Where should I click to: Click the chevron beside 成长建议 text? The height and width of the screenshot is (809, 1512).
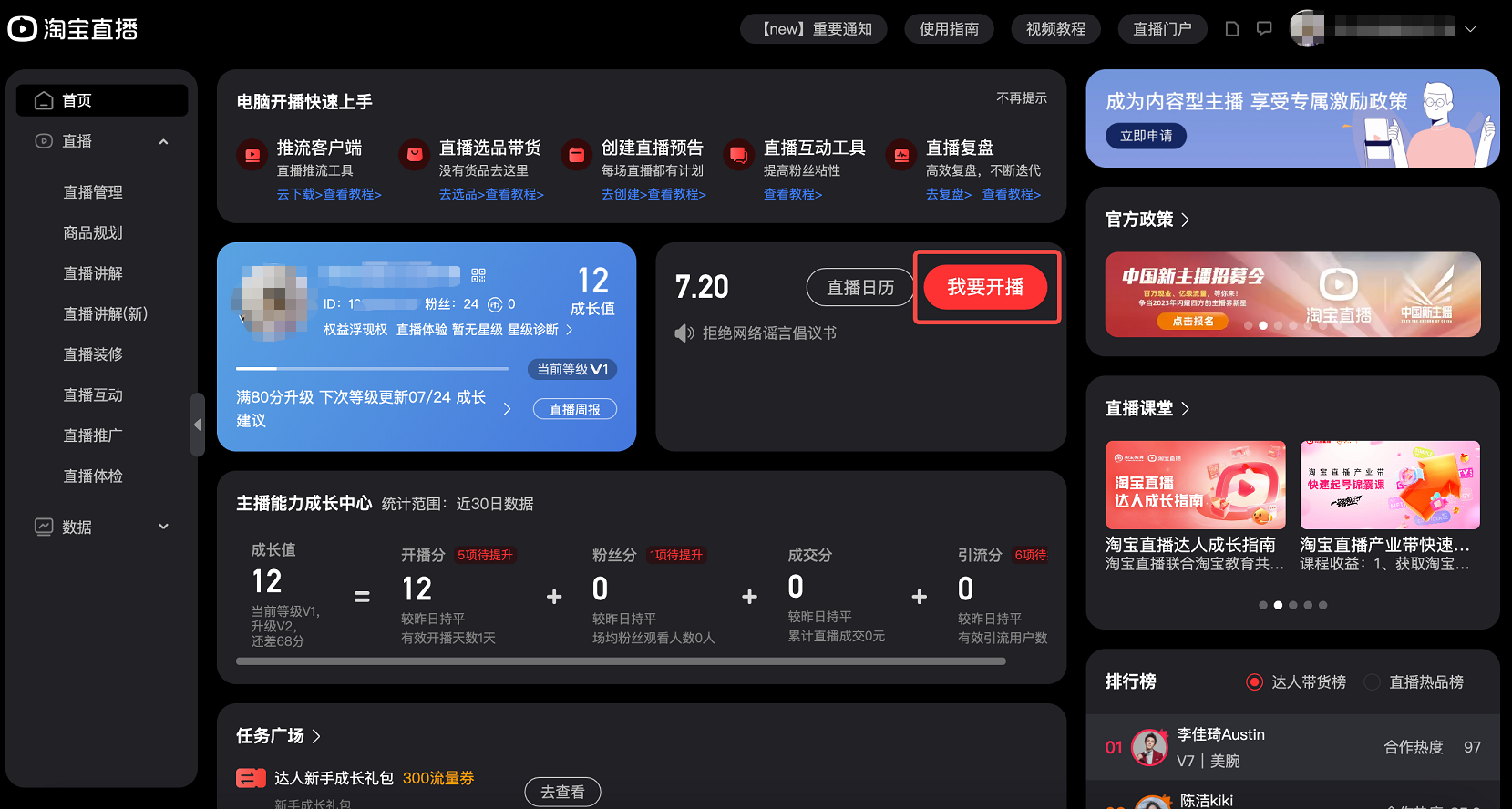(508, 409)
